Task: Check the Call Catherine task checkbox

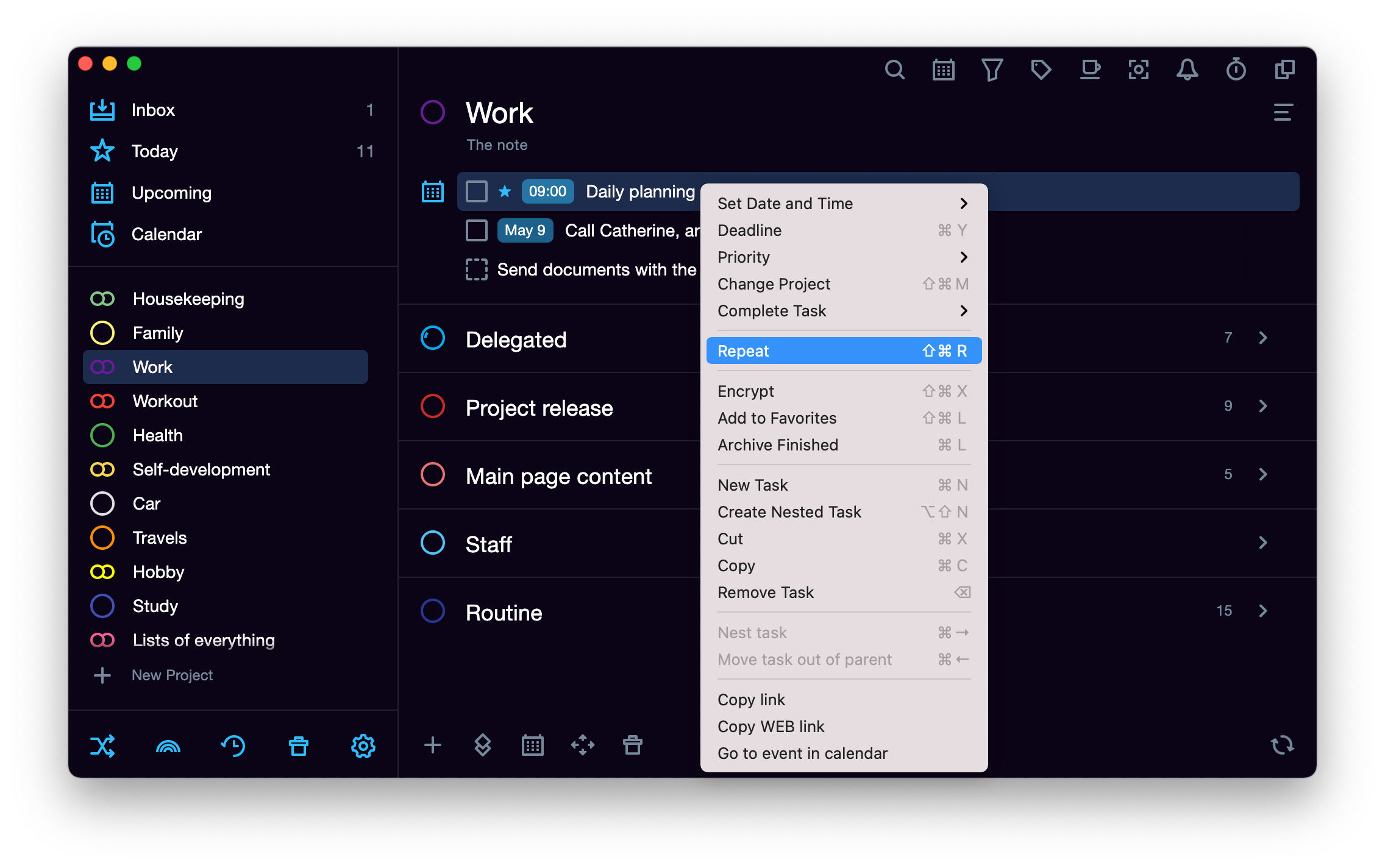Action: click(476, 230)
